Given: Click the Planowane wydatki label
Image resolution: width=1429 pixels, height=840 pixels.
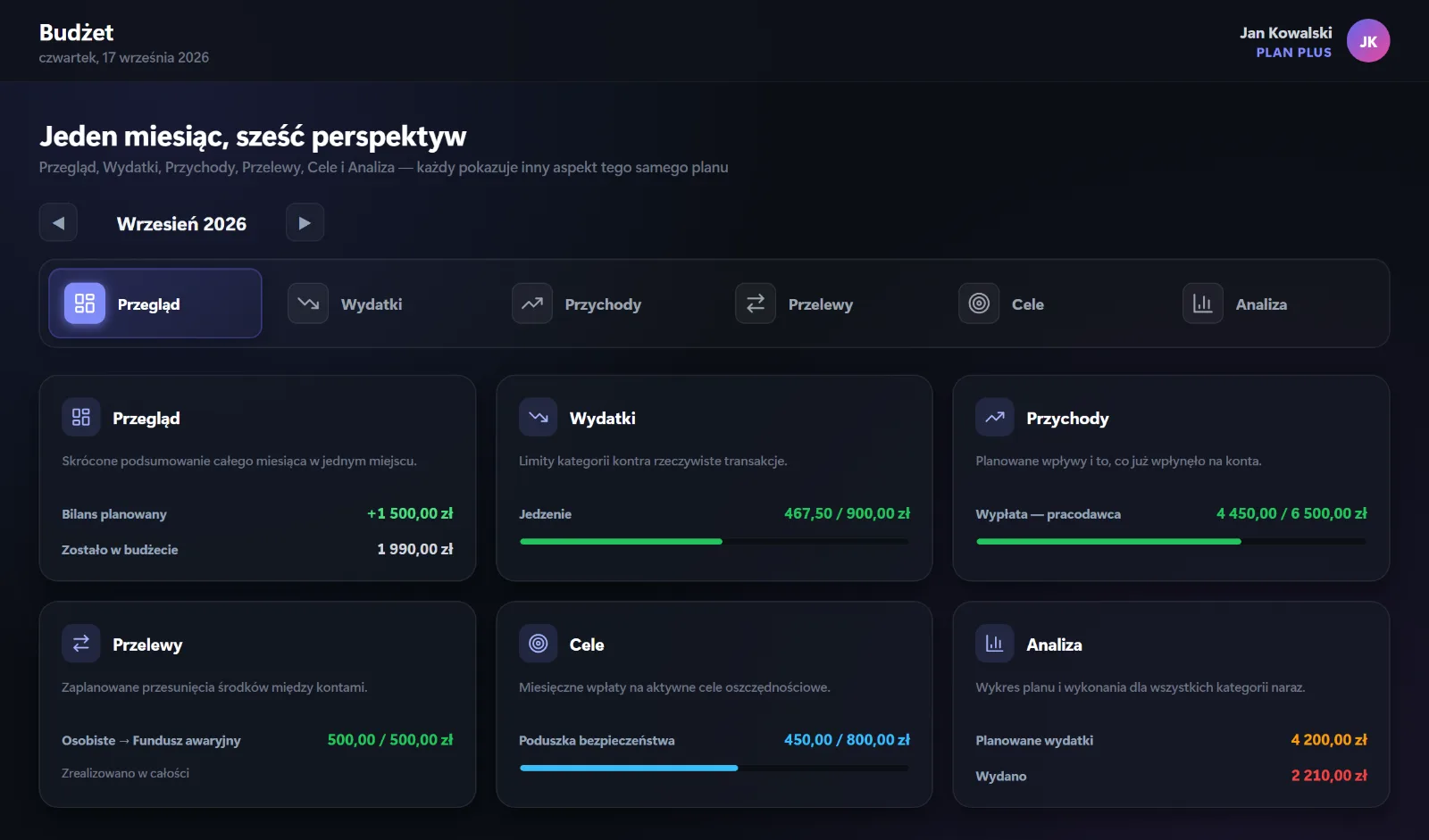Looking at the screenshot, I should pos(1034,741).
